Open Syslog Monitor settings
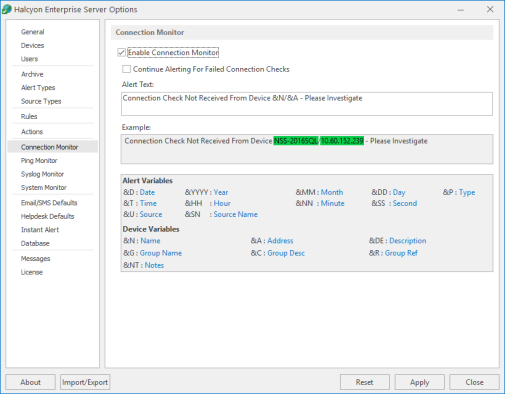 click(x=42, y=174)
